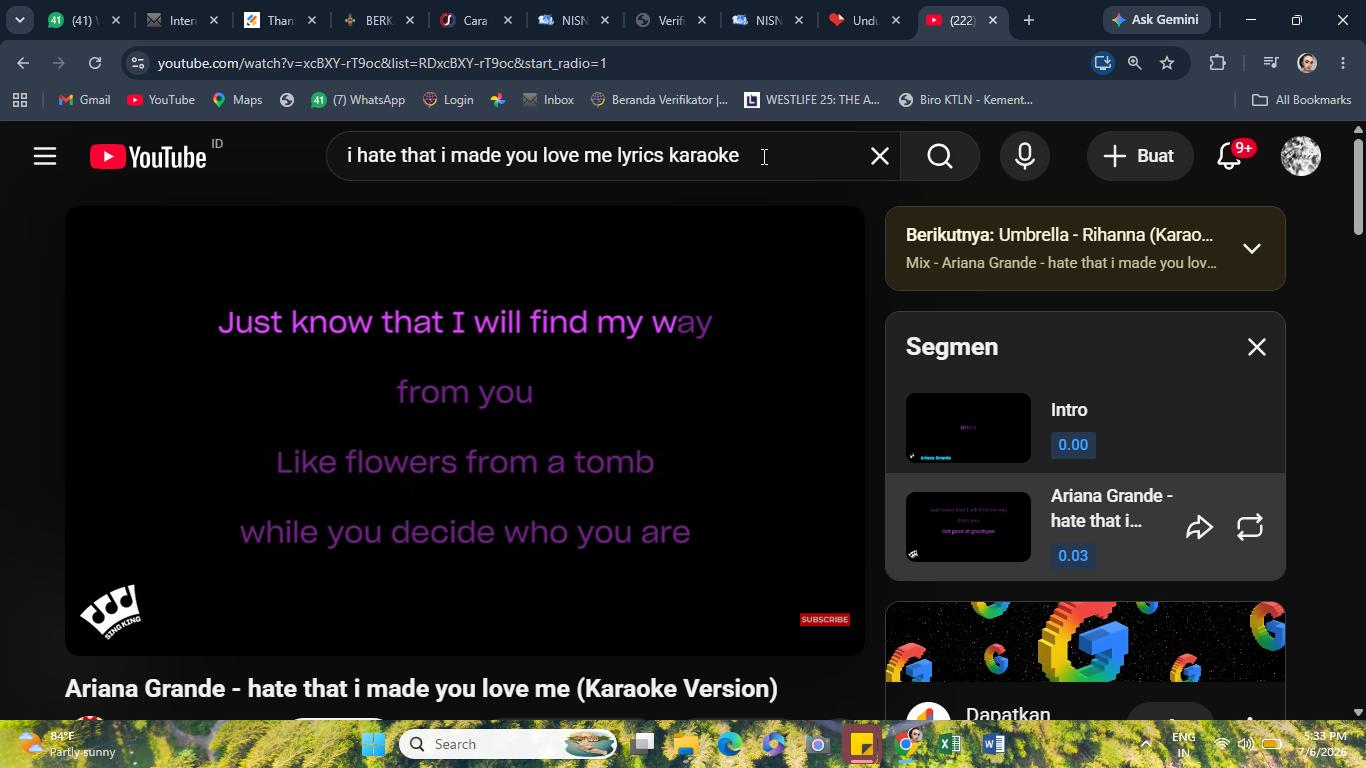
Task: Select the Intro segment thumbnail
Action: point(968,427)
